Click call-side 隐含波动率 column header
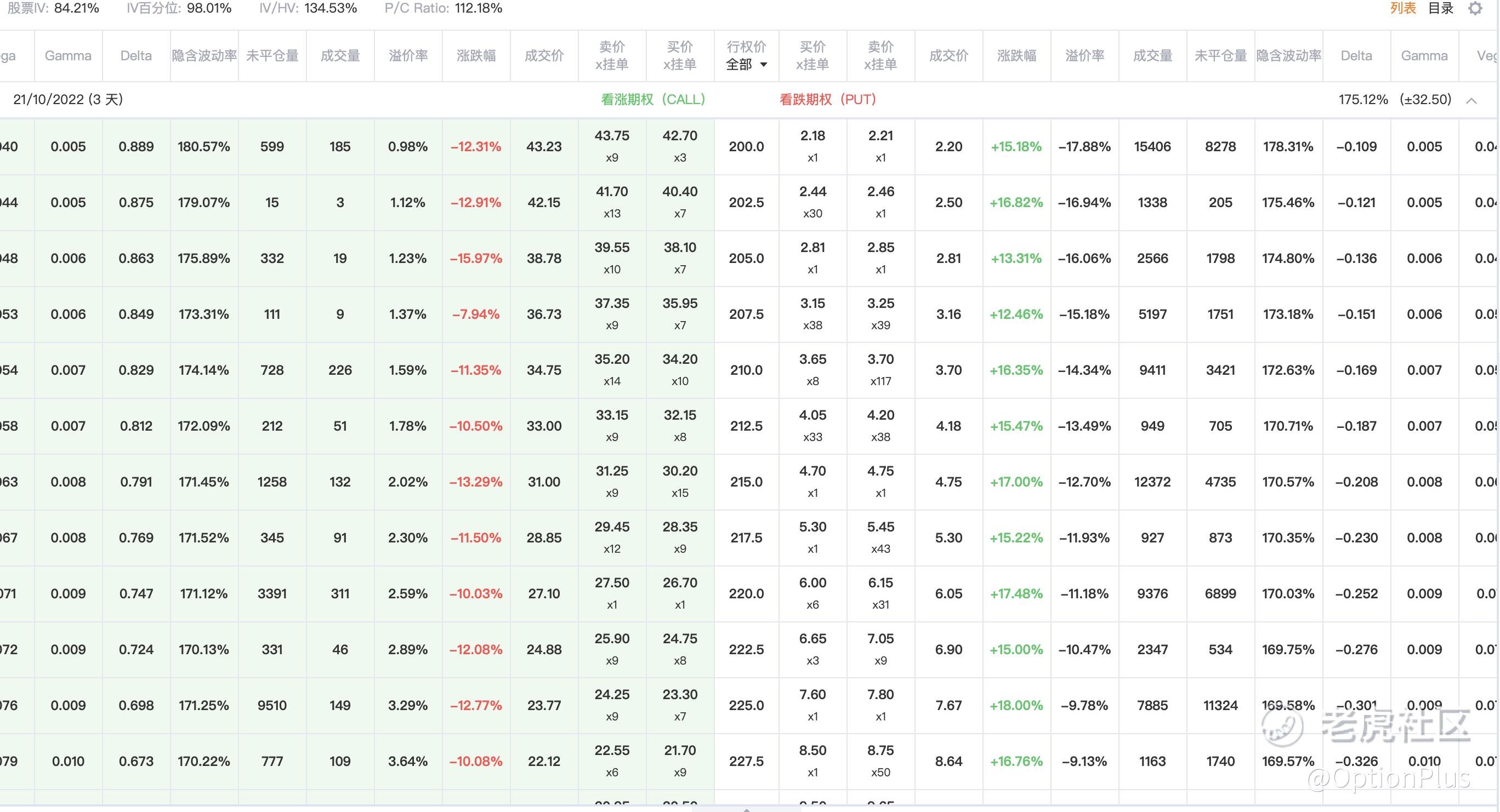1500x812 pixels. point(204,56)
